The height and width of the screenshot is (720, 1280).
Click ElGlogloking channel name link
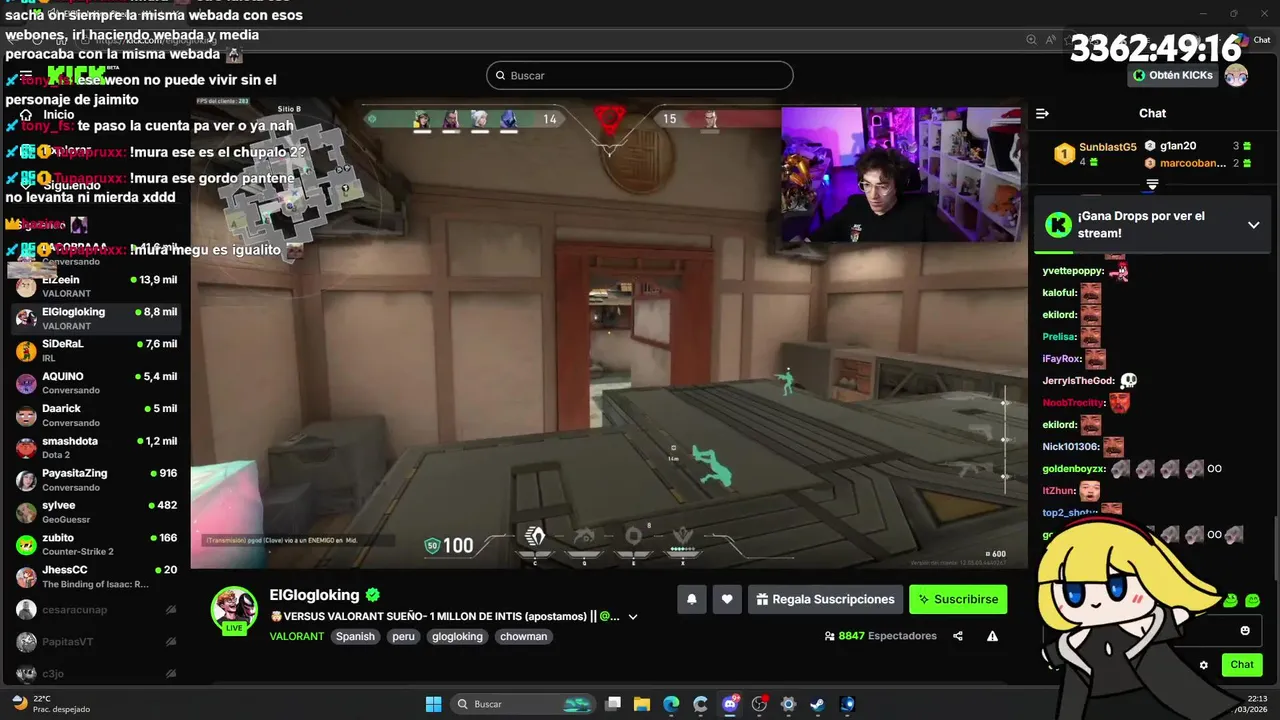(x=314, y=595)
